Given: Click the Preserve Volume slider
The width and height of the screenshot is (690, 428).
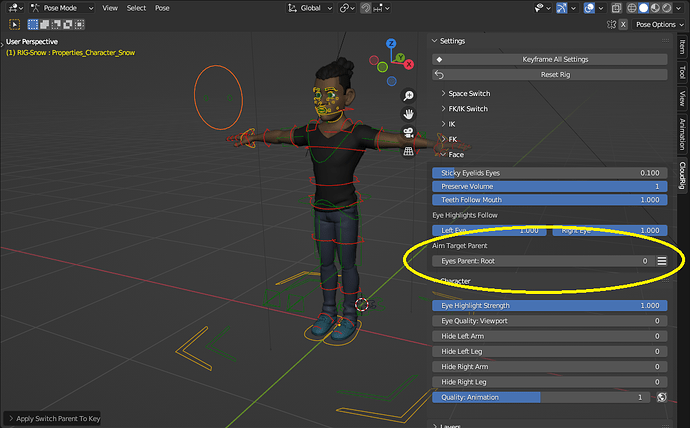Looking at the screenshot, I should (550, 187).
